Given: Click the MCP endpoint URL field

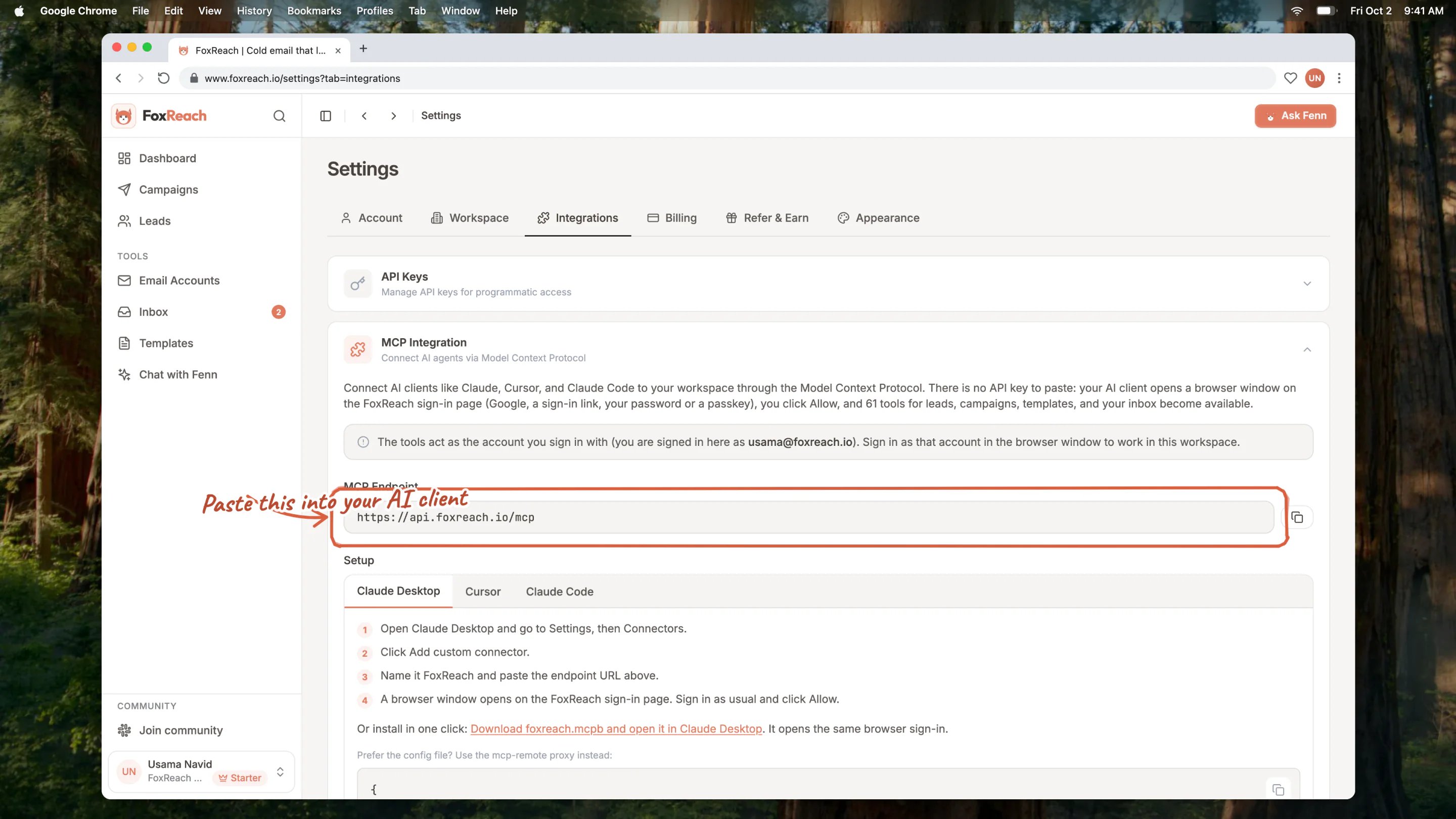Looking at the screenshot, I should (x=809, y=517).
